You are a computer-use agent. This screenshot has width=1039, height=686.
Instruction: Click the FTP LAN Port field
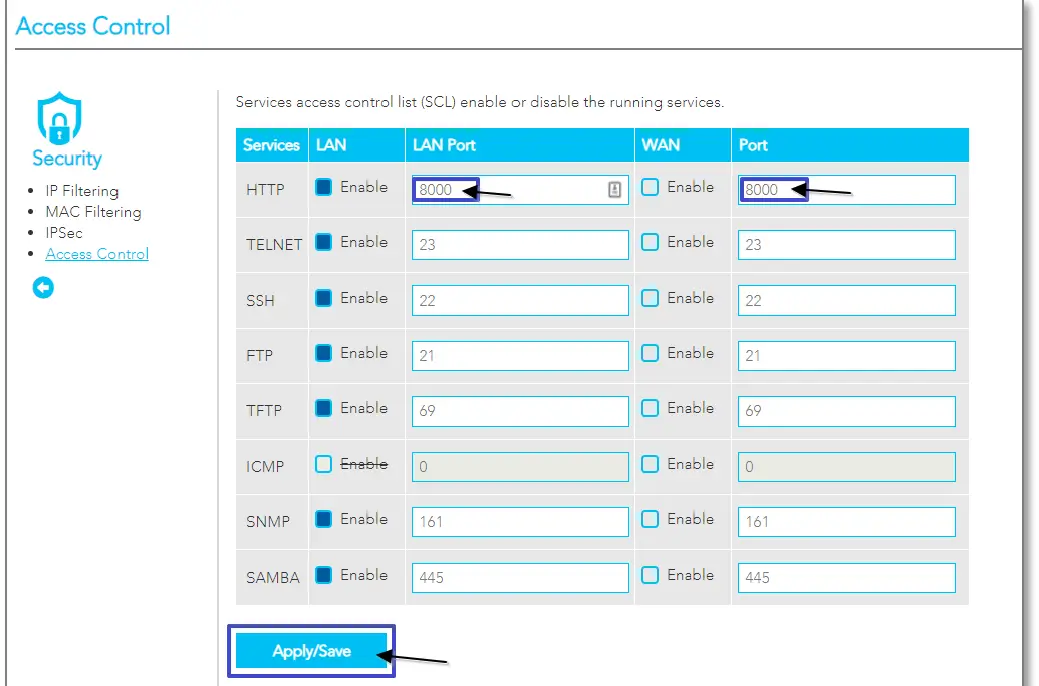(520, 355)
